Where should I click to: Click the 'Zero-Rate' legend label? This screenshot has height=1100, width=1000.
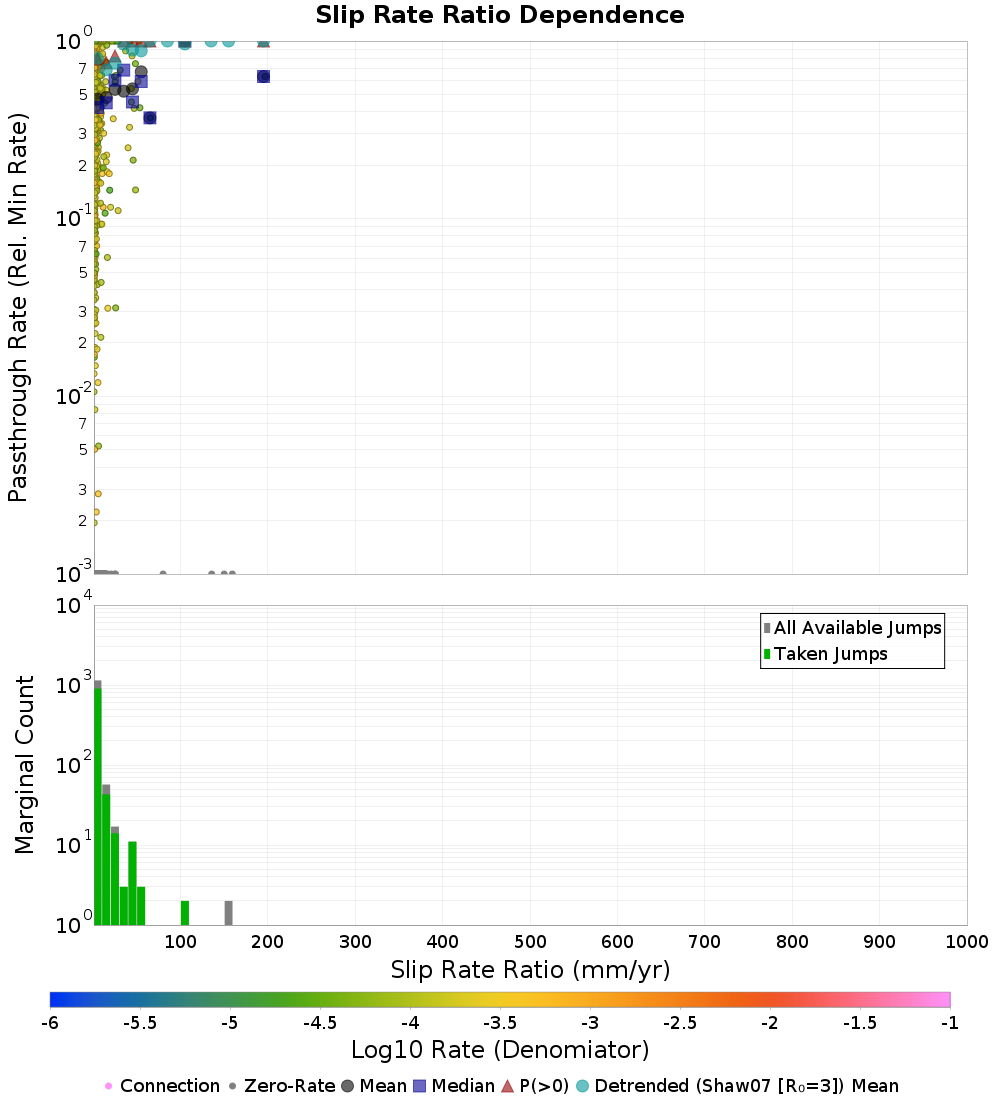pos(290,1086)
